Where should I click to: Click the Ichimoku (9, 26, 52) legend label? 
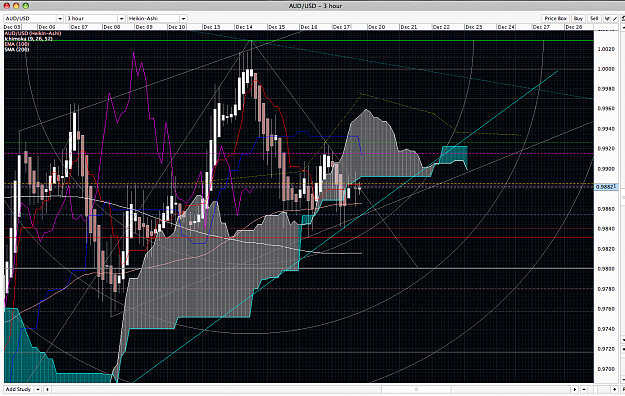click(x=28, y=39)
